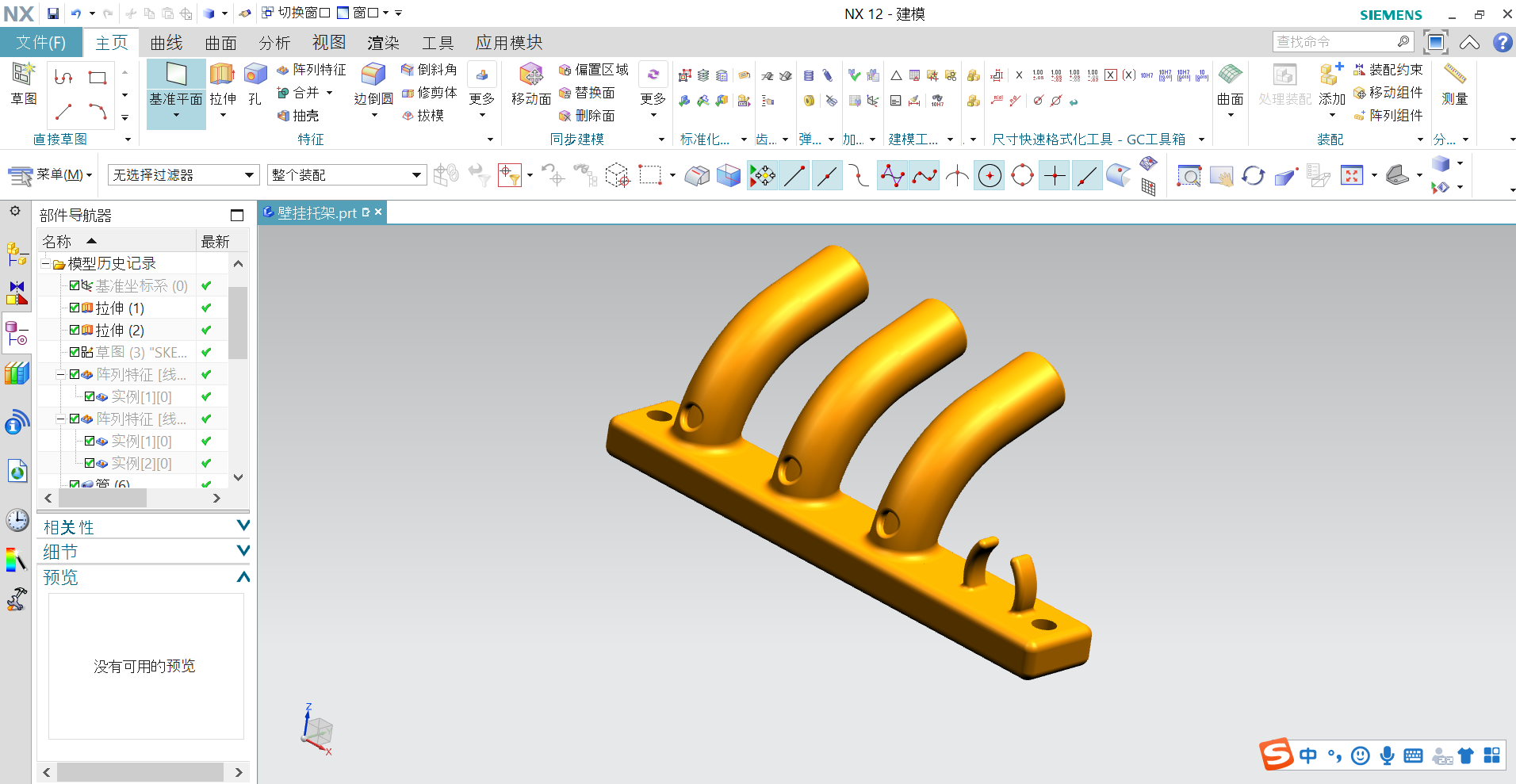Sort by the 名称 column header

point(116,241)
